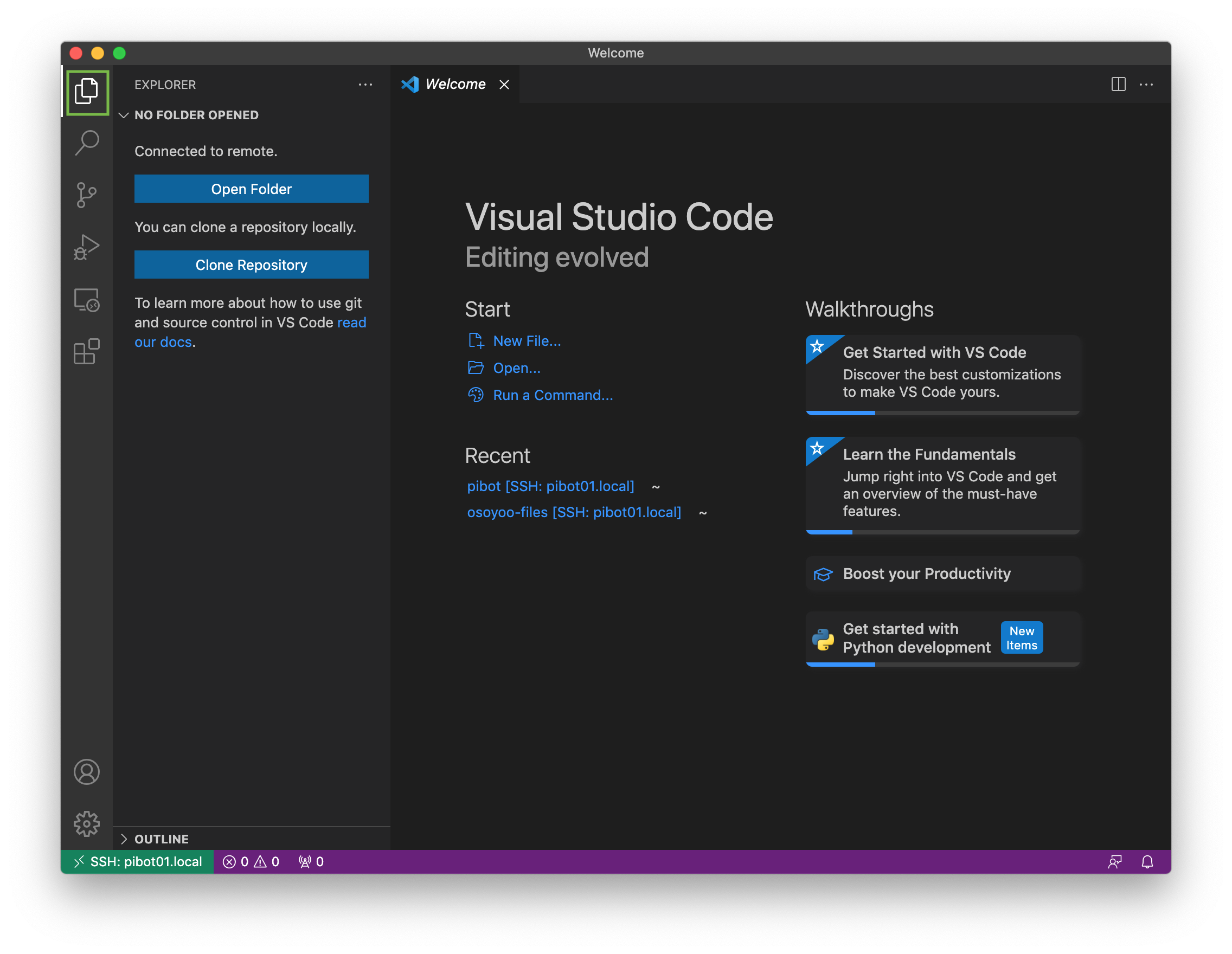Screen dimensions: 1232x954
Task: Click the Python logo icon
Action: 823,640
